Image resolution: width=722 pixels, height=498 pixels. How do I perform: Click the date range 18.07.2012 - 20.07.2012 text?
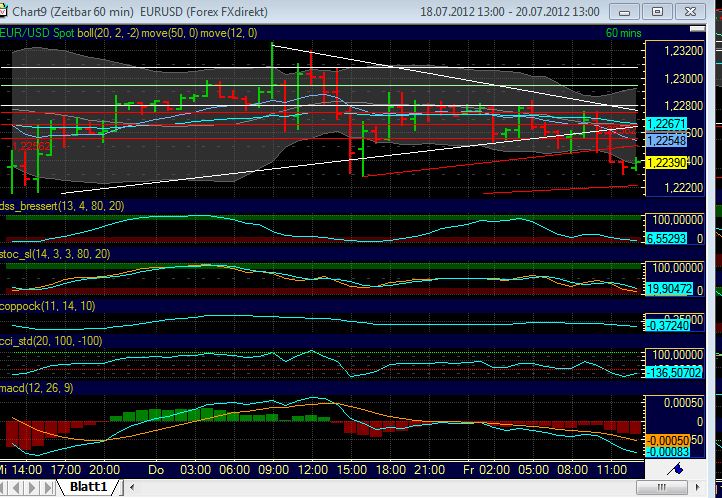coord(510,12)
